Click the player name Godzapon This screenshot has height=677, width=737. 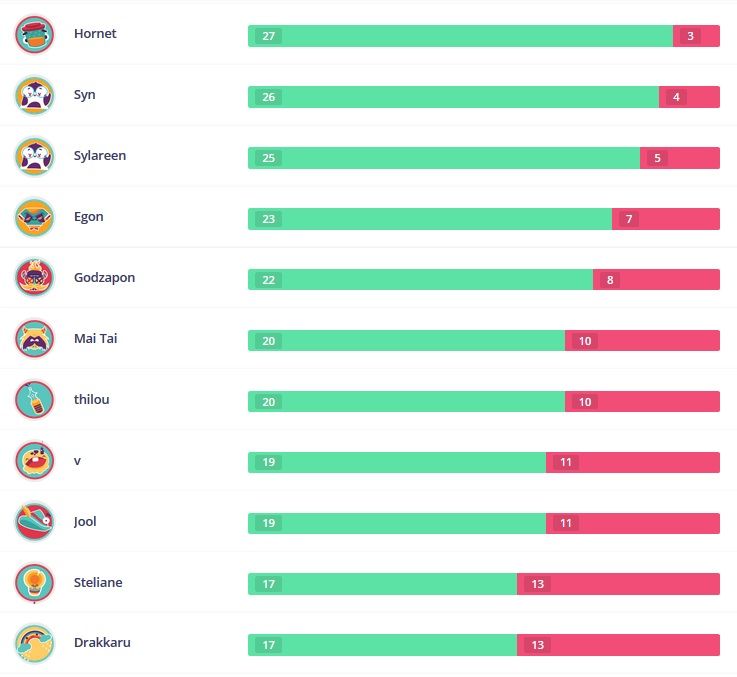[x=104, y=278]
